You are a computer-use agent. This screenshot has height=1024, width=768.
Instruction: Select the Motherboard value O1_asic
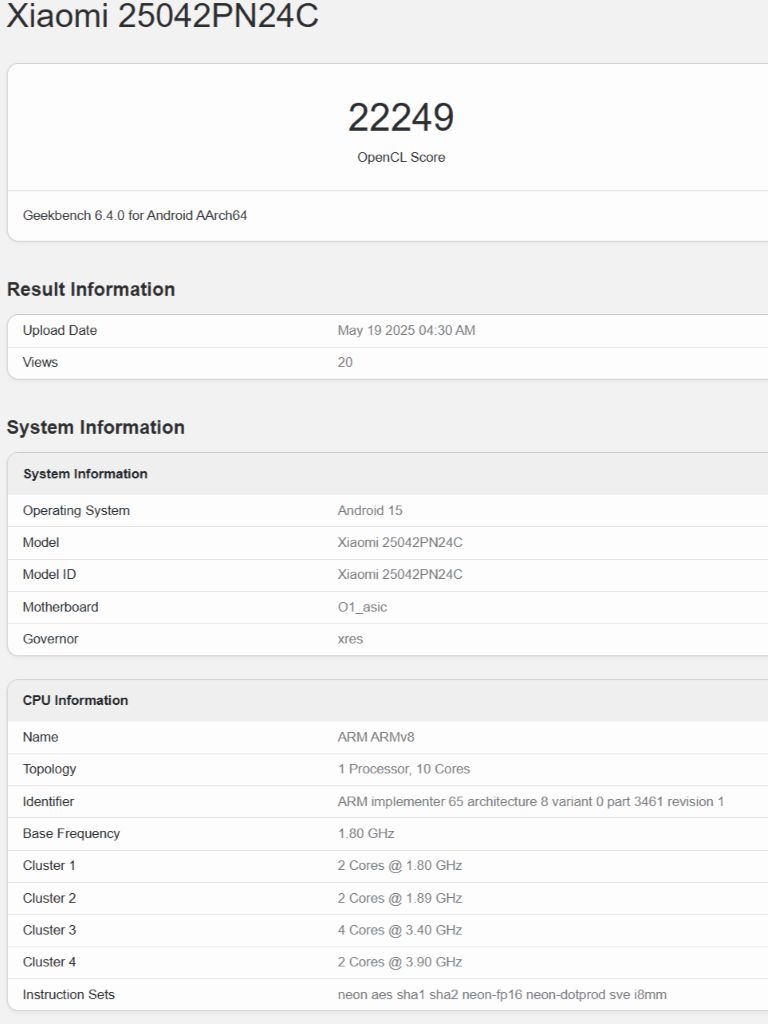click(x=362, y=607)
